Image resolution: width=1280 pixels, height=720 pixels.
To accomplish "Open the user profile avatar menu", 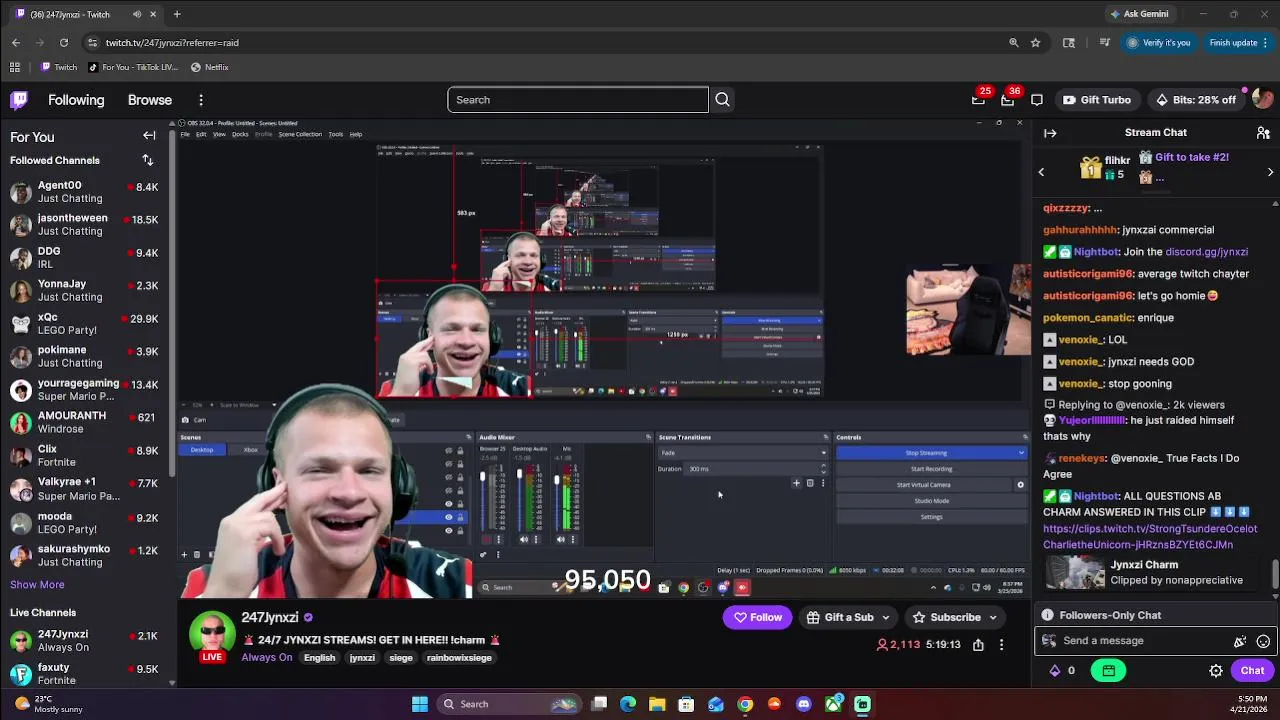I will tap(1262, 99).
